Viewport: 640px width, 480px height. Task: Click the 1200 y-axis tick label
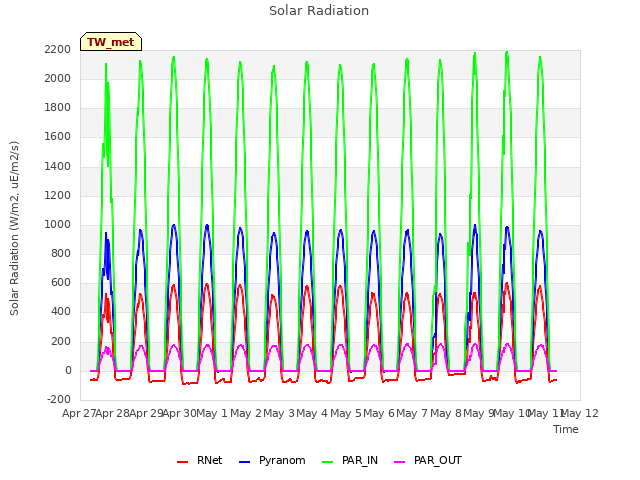click(x=58, y=196)
